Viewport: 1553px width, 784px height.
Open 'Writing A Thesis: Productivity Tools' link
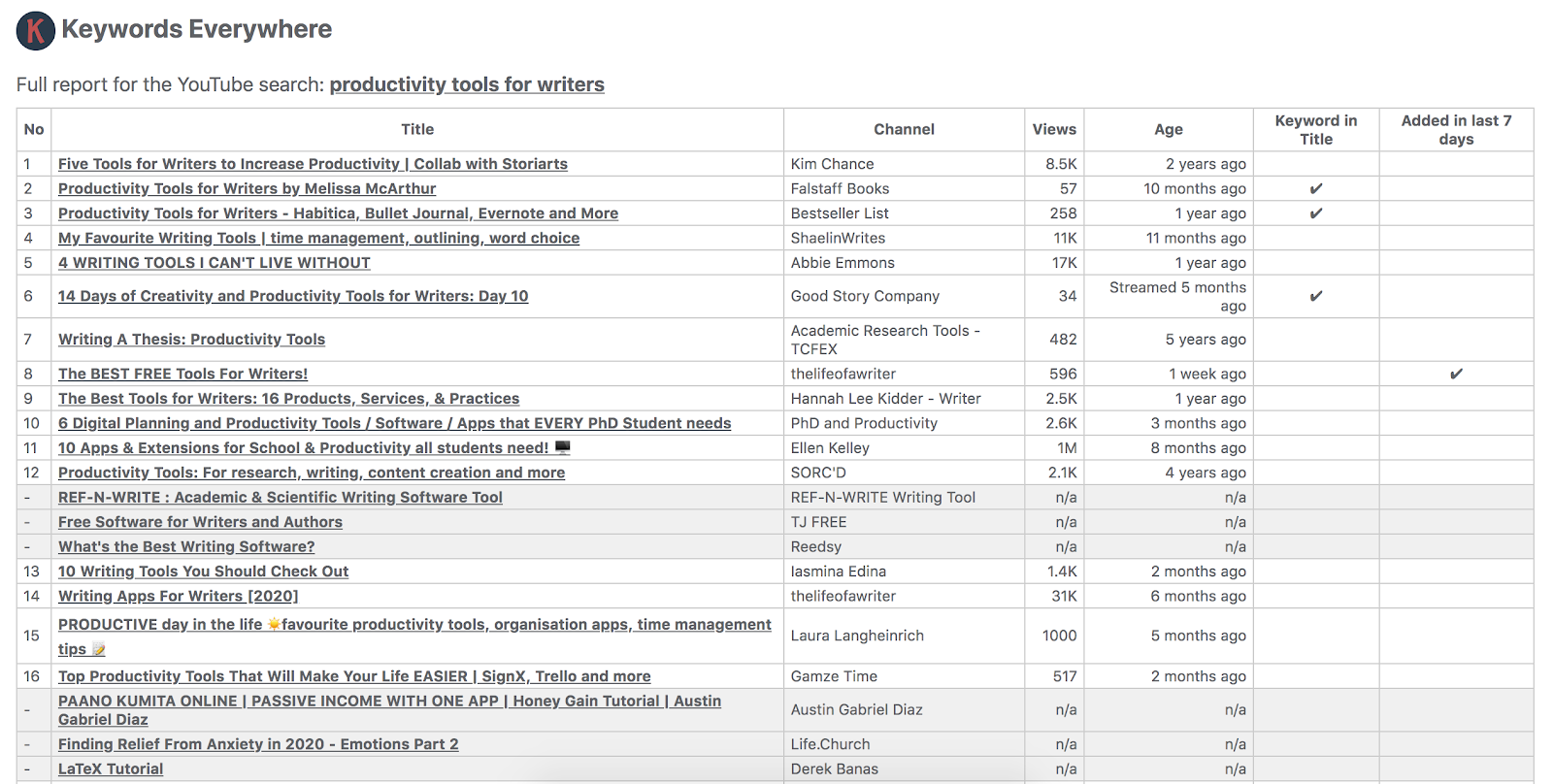pyautogui.click(x=191, y=340)
